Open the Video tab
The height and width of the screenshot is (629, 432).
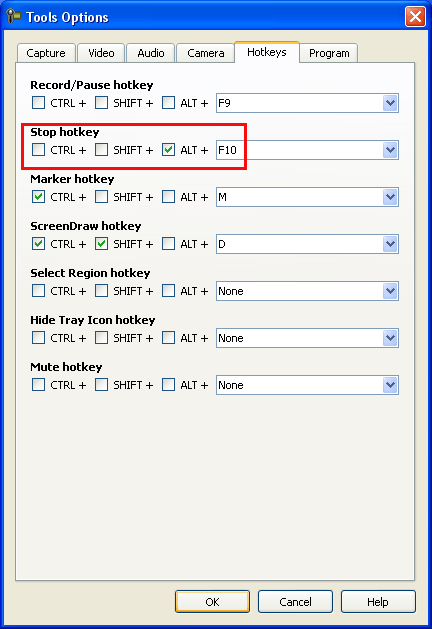tap(101, 53)
